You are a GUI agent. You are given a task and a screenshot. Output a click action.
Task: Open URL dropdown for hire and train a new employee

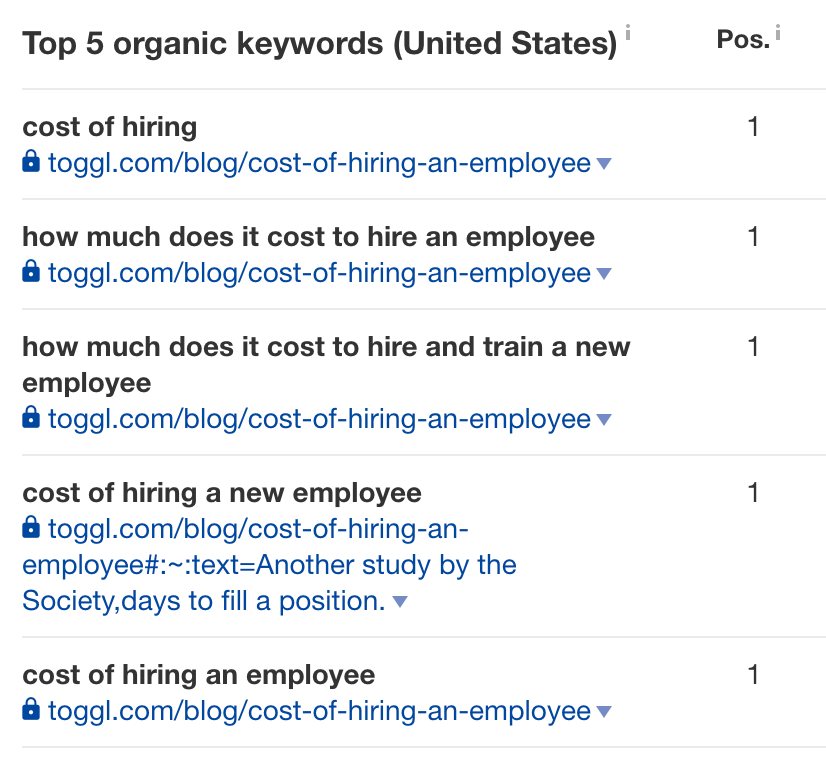pos(604,420)
